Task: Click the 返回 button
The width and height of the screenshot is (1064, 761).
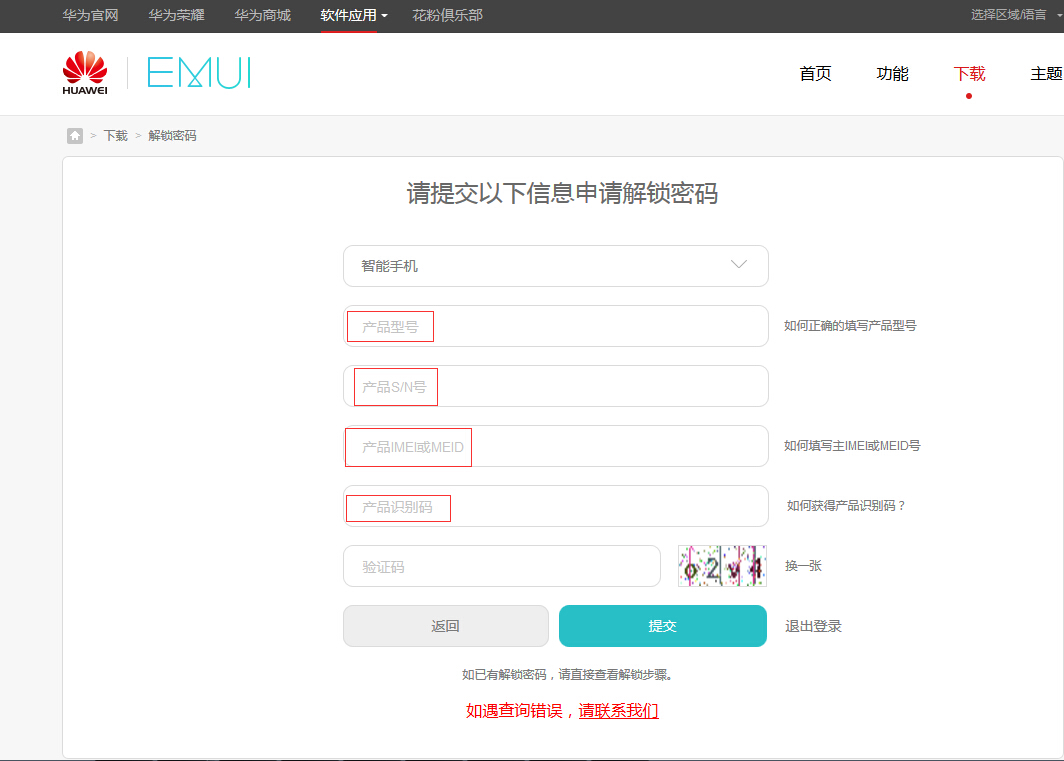Action: pos(446,626)
